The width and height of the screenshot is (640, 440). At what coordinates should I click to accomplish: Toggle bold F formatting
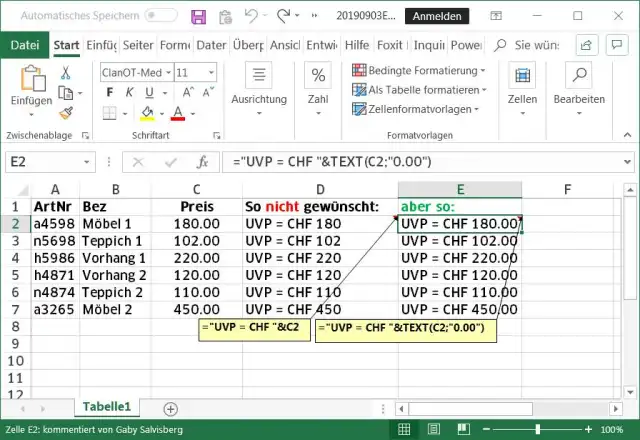(109, 93)
